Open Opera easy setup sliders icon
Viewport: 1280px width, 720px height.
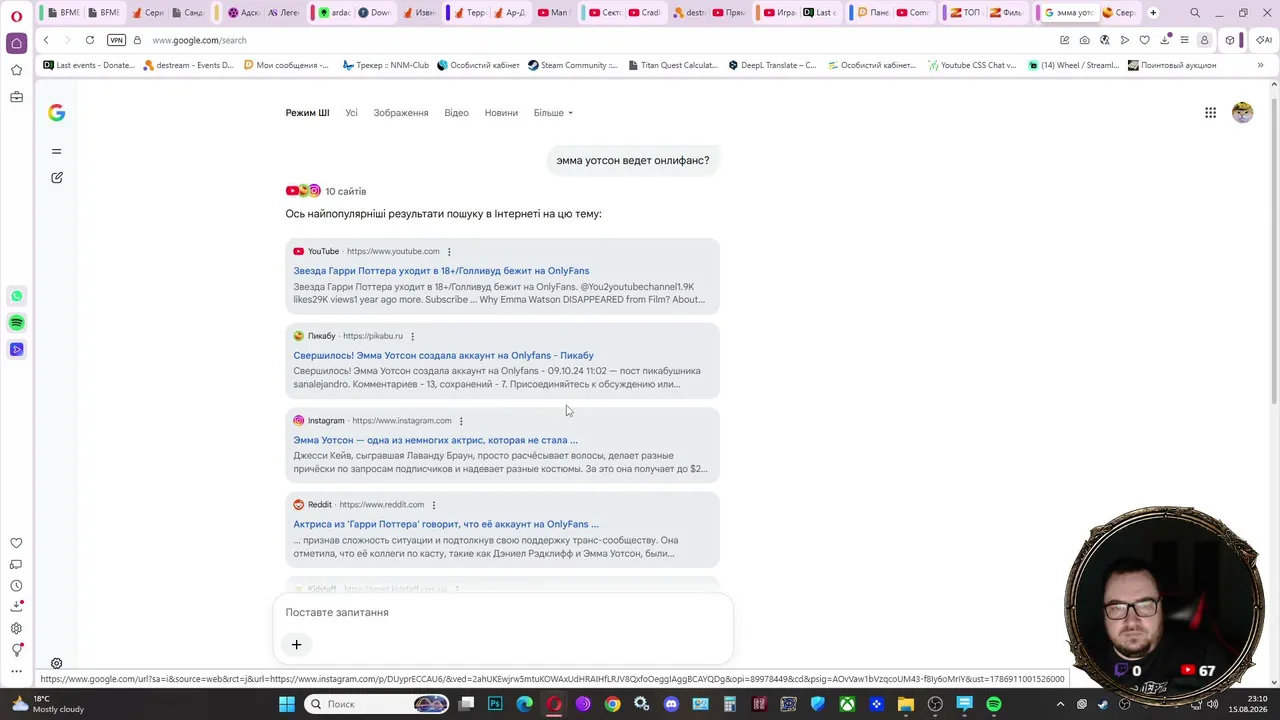tap(1184, 40)
